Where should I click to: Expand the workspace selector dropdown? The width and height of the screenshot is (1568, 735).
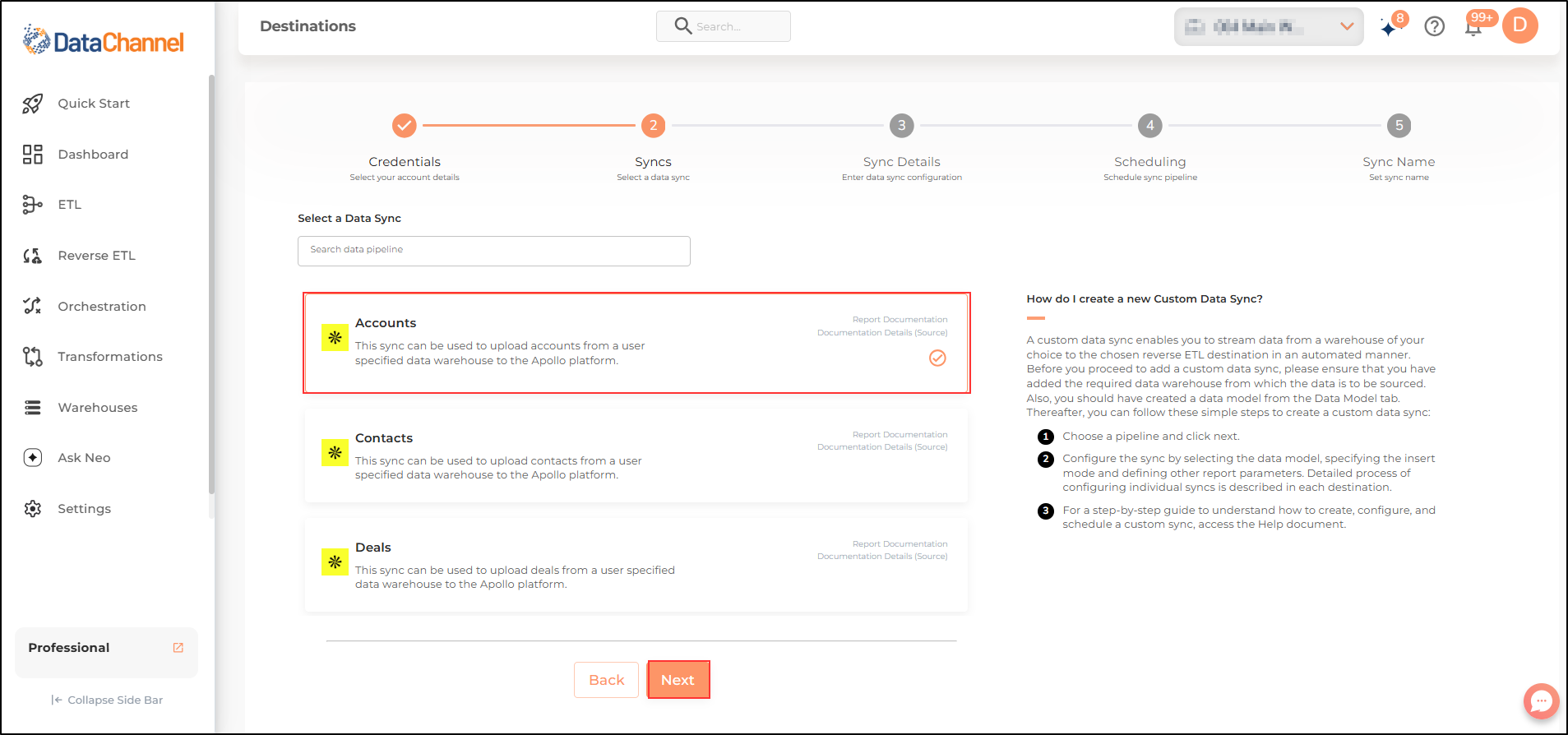[1269, 27]
